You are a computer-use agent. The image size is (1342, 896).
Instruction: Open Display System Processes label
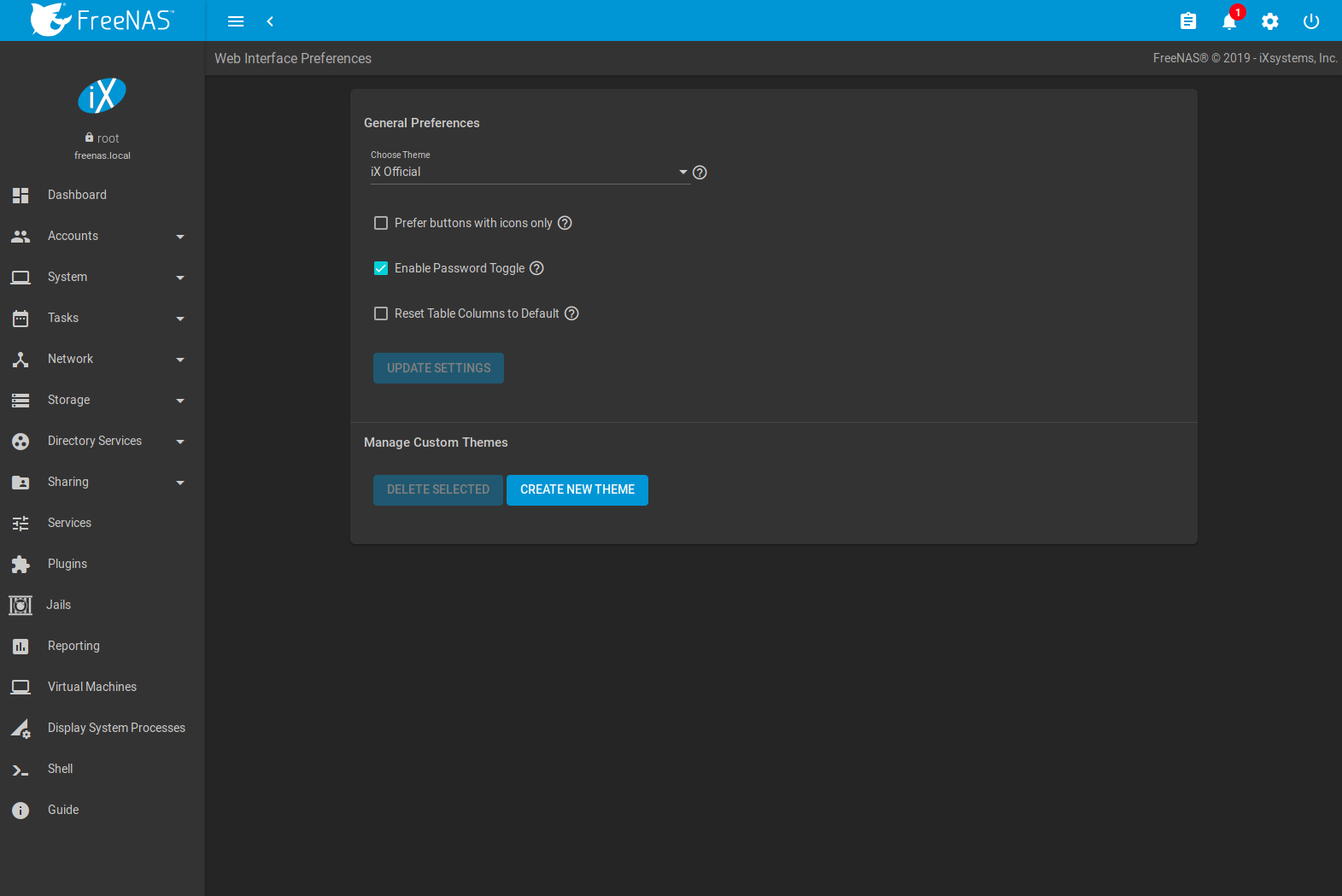(116, 728)
